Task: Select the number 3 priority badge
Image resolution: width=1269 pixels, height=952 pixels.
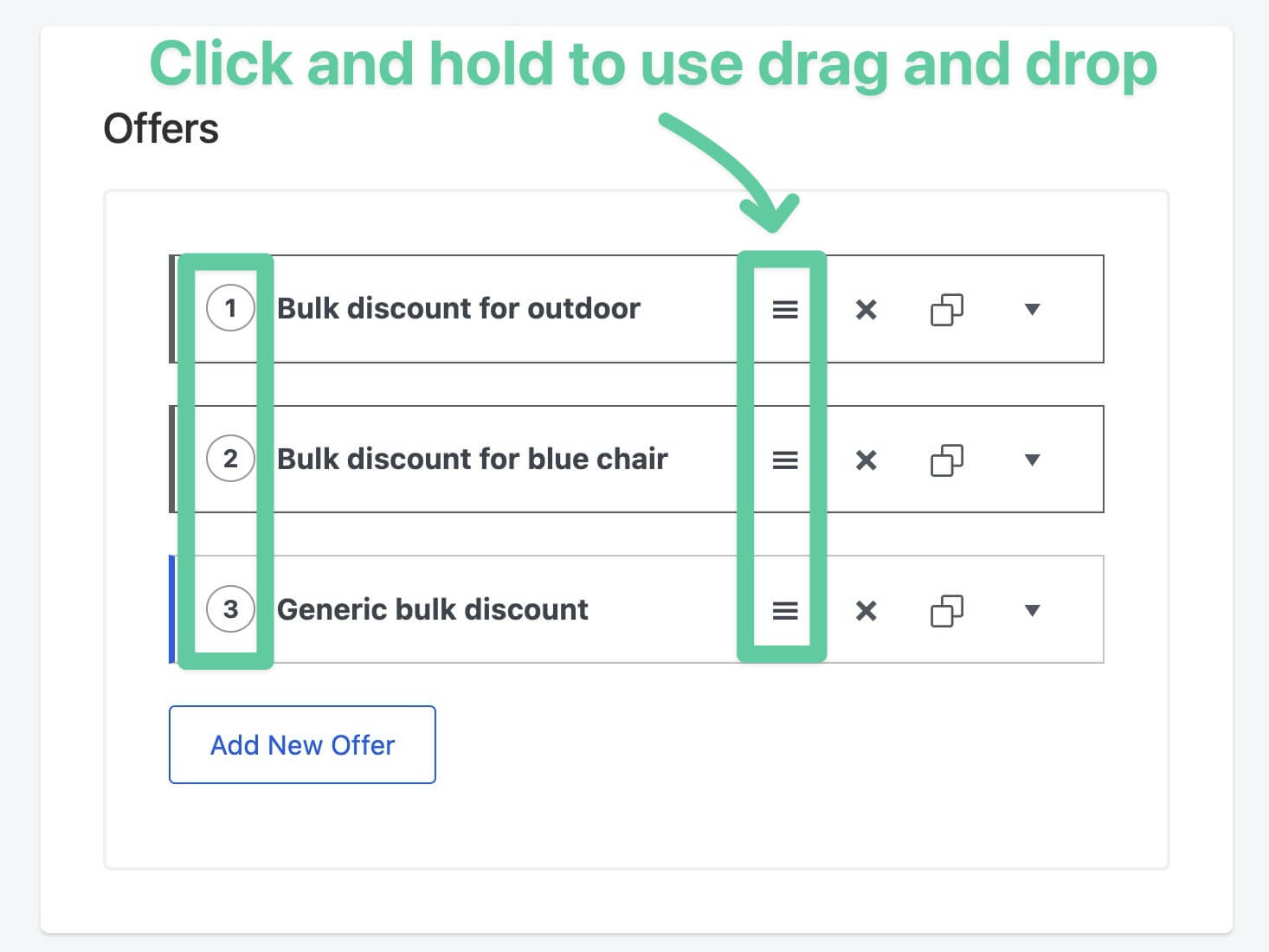Action: pyautogui.click(x=230, y=609)
